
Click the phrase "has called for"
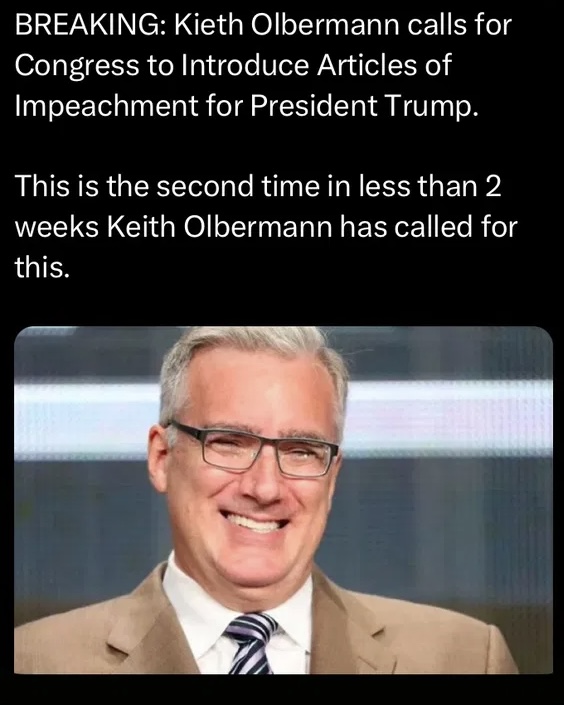point(428,227)
